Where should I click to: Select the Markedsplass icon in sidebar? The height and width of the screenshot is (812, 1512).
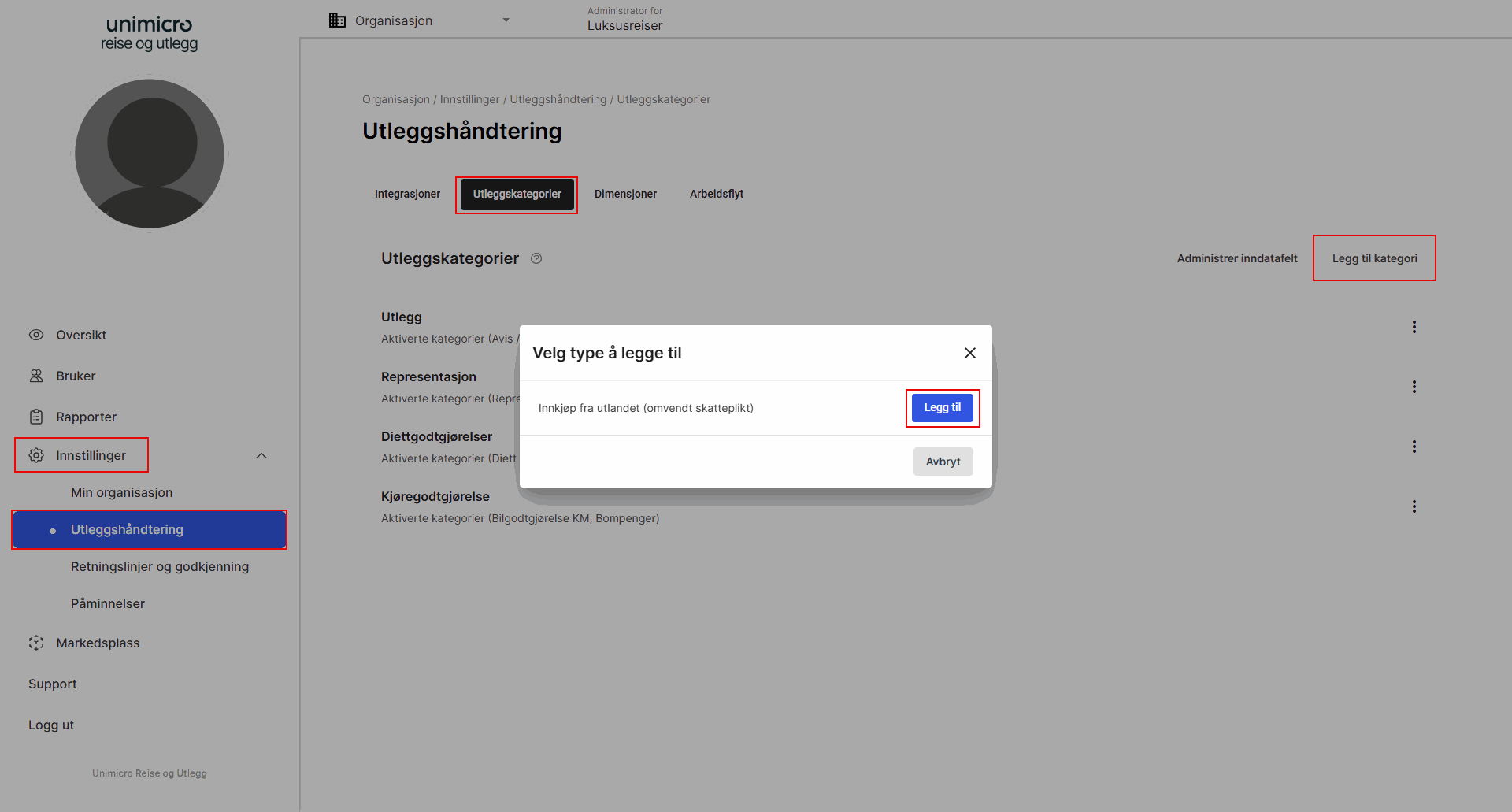click(x=36, y=643)
